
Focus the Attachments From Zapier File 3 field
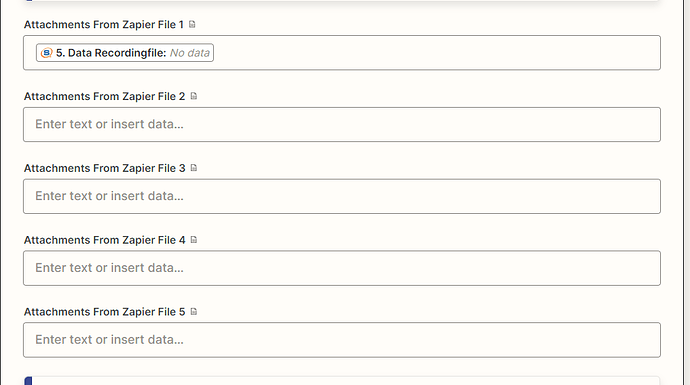coord(342,196)
